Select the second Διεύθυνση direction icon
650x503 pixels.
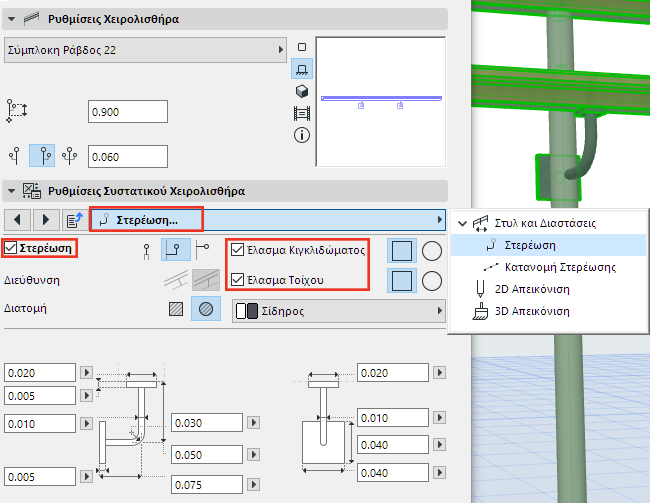coord(206,280)
